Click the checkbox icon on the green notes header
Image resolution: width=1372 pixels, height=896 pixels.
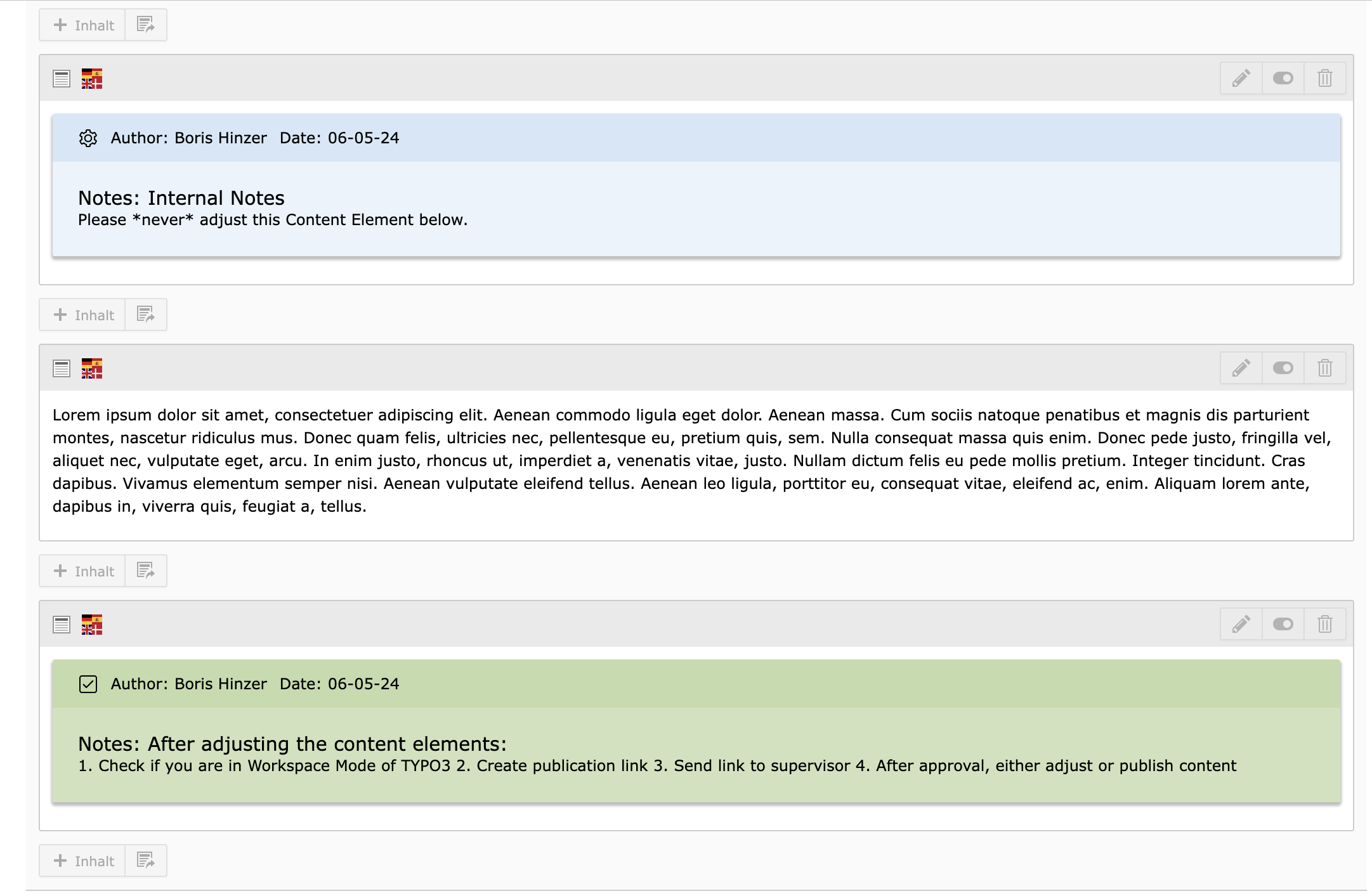click(88, 684)
